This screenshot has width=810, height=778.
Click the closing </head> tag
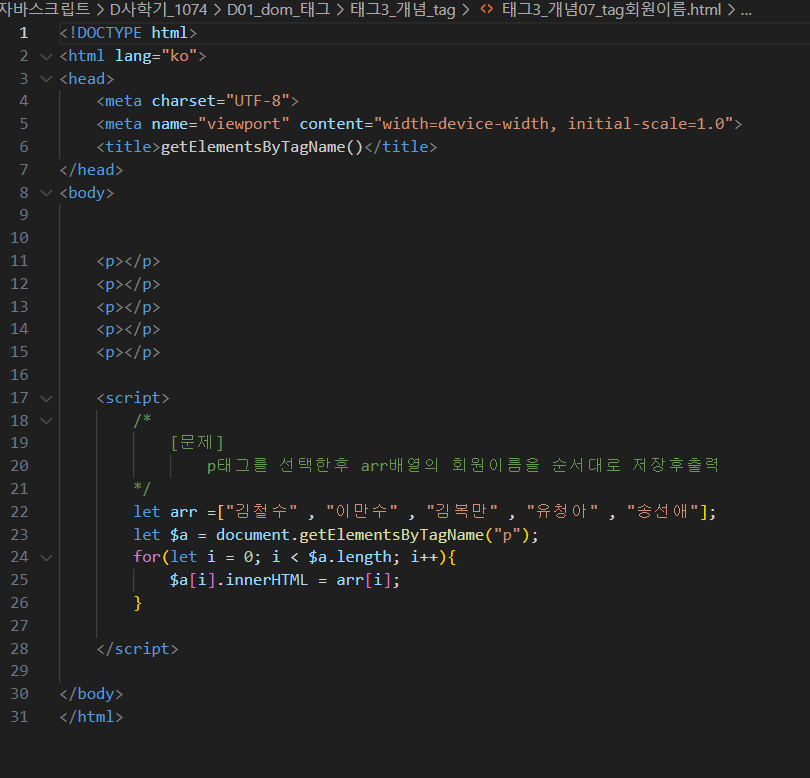pyautogui.click(x=91, y=170)
